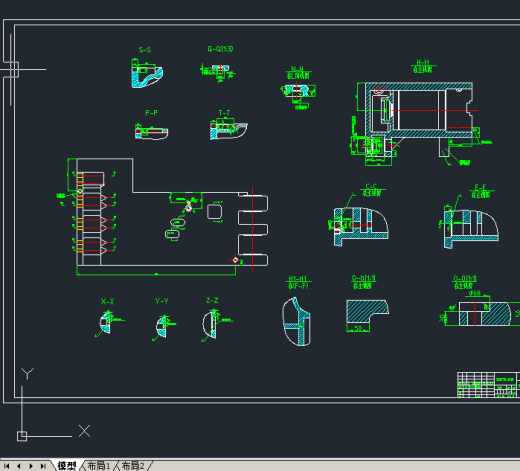The height and width of the screenshot is (471, 520).
Task: Select the X-X section label
Action: tap(107, 302)
